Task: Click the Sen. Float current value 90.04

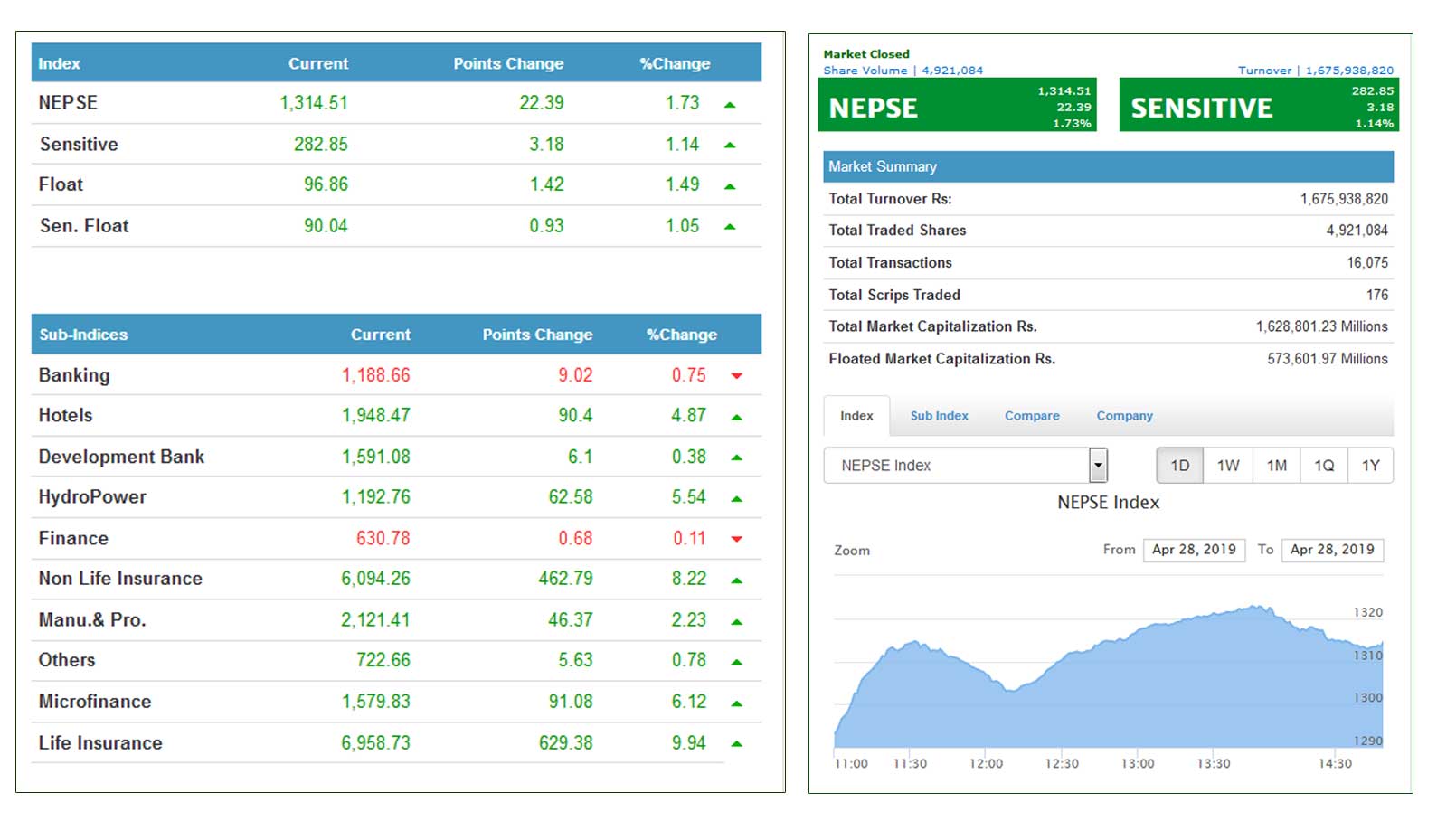Action: click(x=326, y=226)
